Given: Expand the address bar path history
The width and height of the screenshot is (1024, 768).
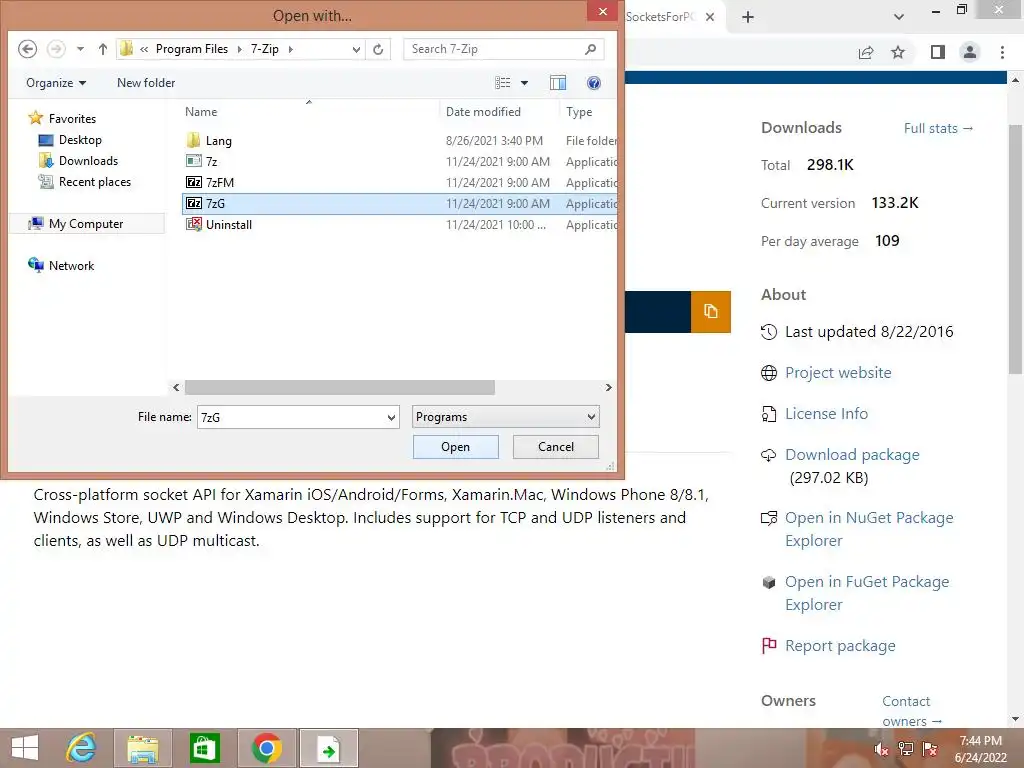Looking at the screenshot, I should [356, 49].
